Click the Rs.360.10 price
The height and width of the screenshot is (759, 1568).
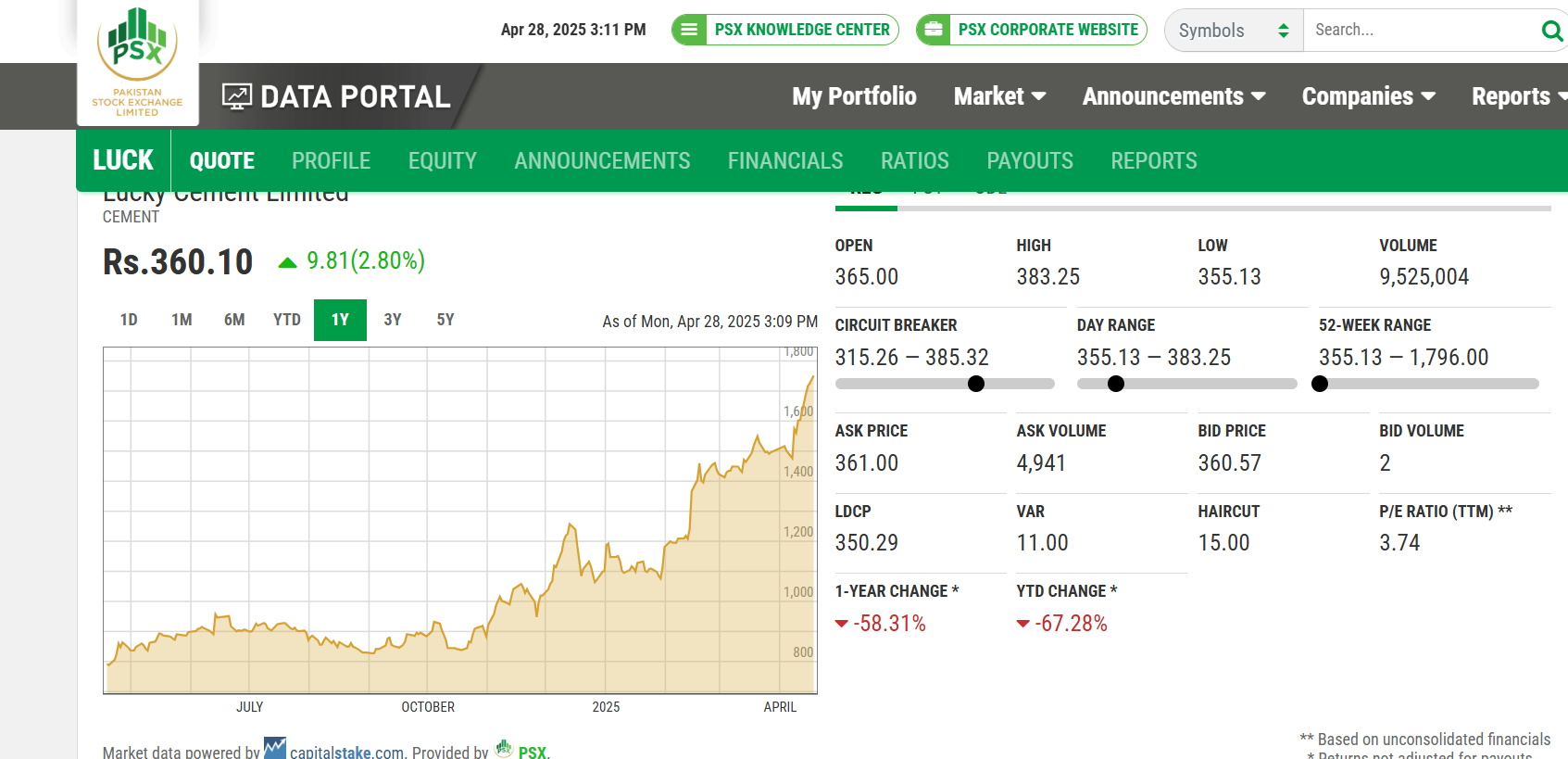pos(178,262)
